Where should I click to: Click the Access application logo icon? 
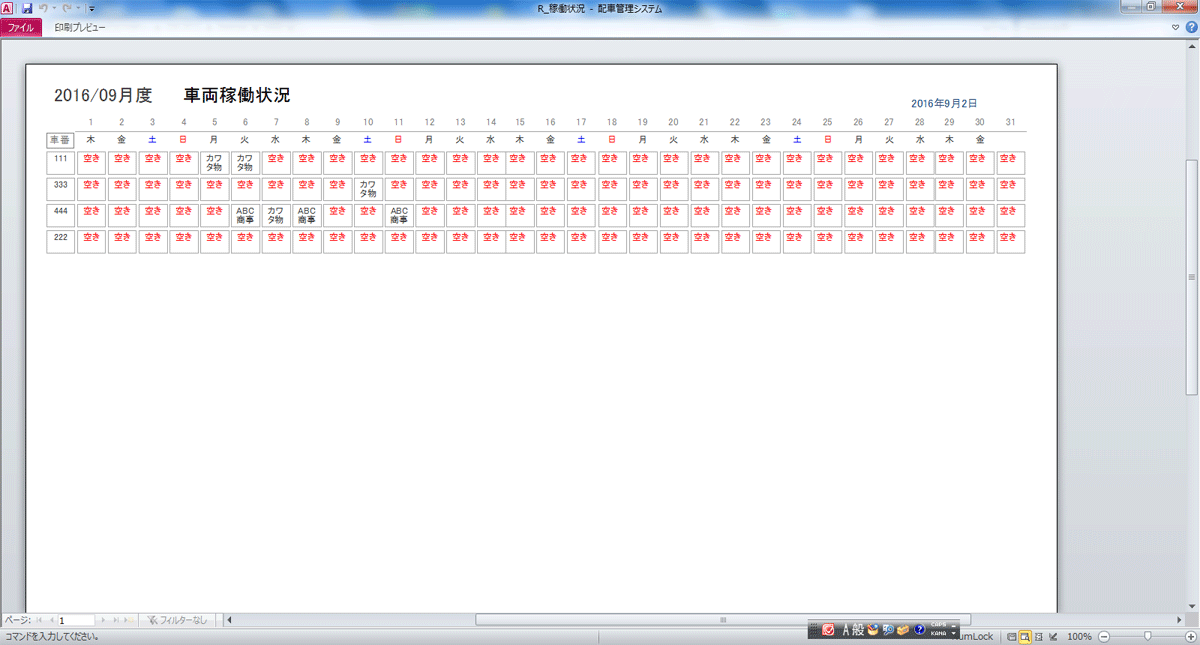(8, 8)
